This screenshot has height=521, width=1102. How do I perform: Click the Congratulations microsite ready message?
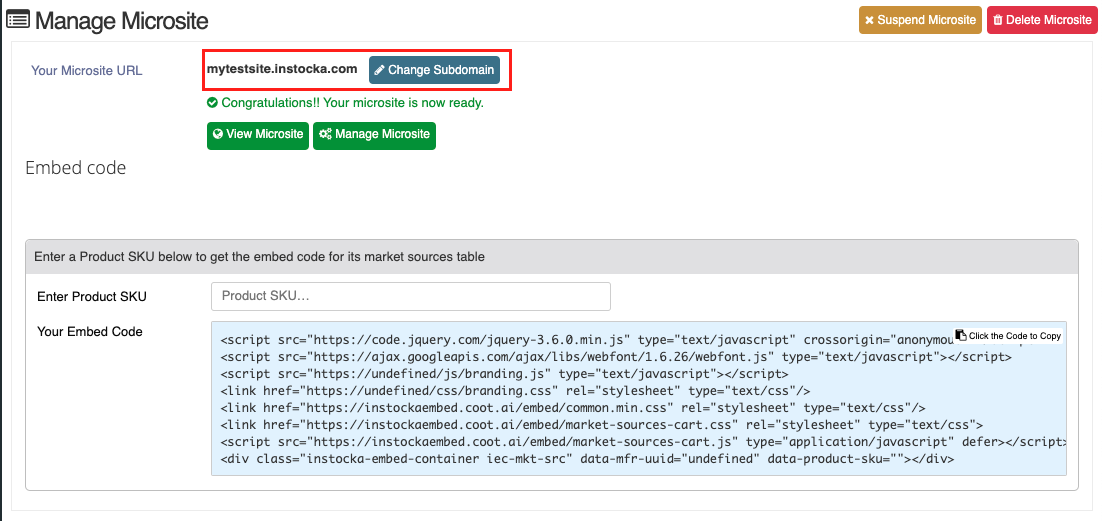coord(352,103)
